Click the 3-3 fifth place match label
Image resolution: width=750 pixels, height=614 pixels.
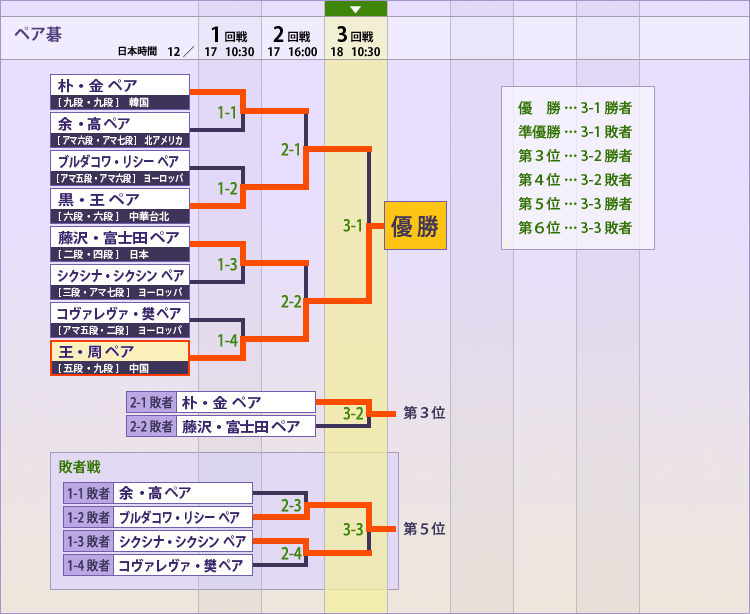pyautogui.click(x=353, y=529)
